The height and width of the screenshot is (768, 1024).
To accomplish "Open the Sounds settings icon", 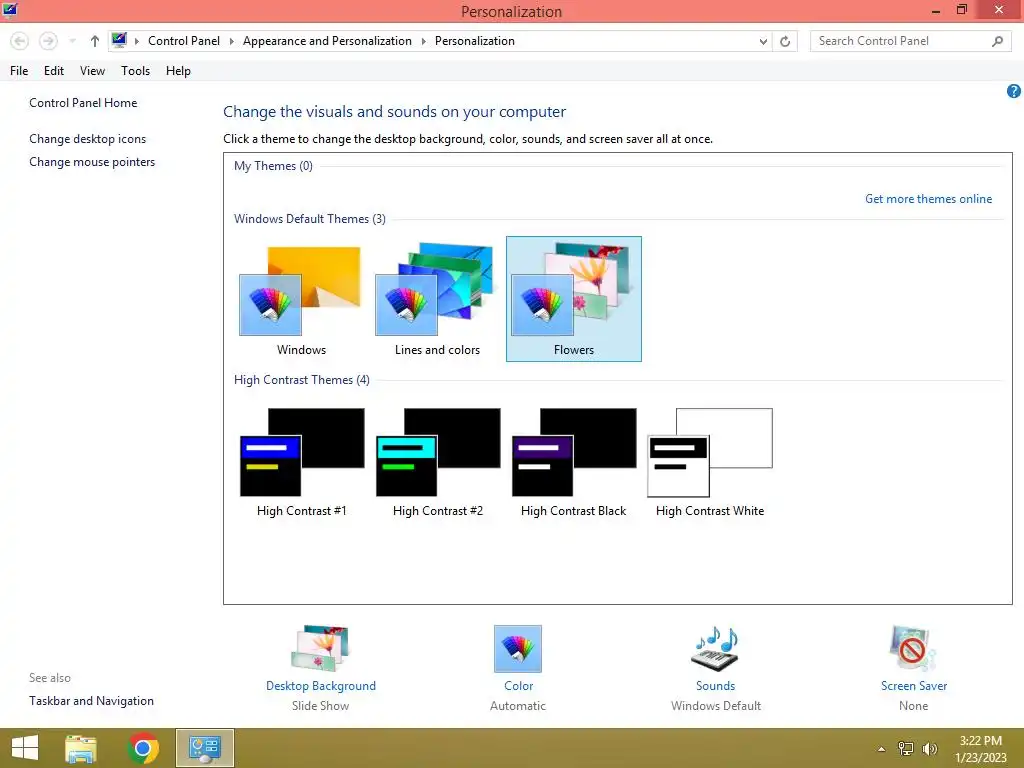I will click(715, 648).
